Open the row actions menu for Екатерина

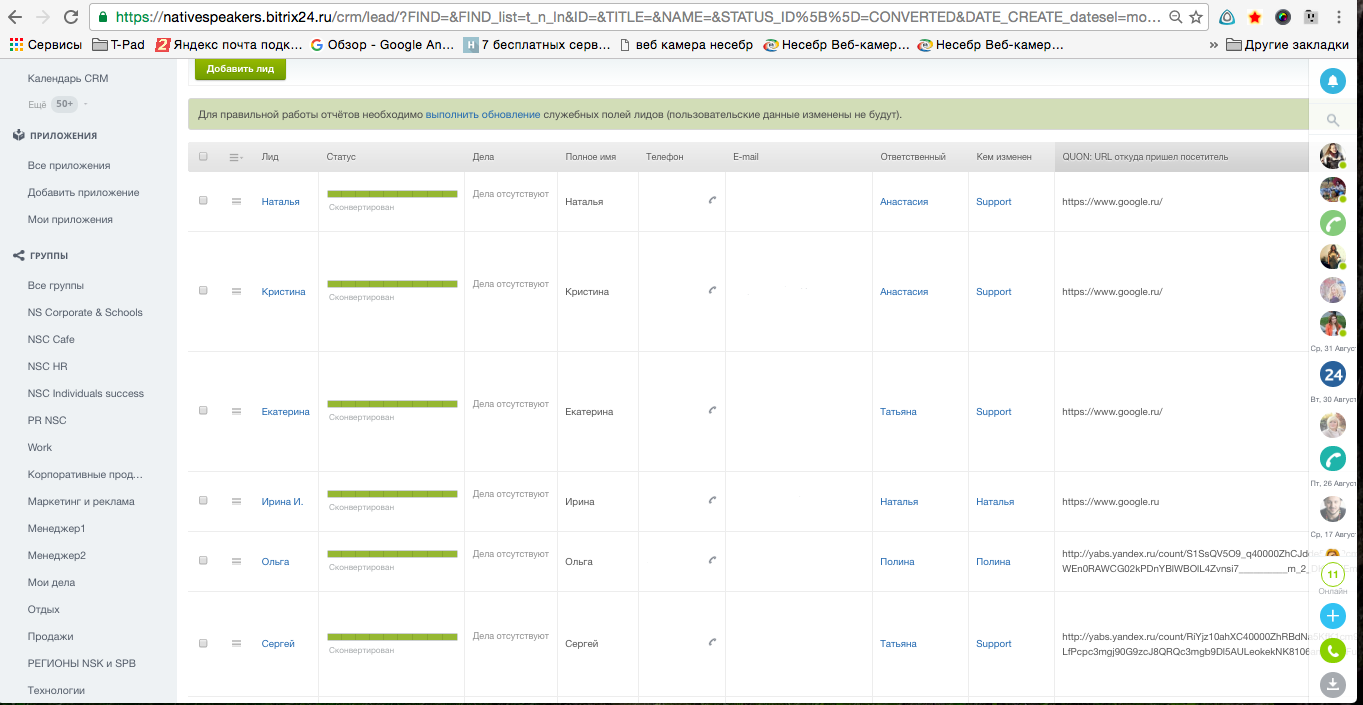237,411
